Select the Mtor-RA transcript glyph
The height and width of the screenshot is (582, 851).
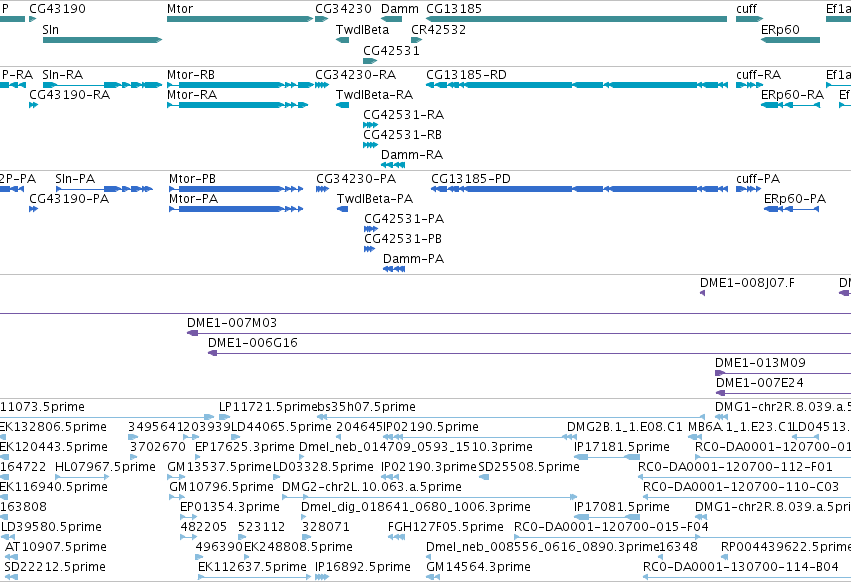[x=238, y=105]
